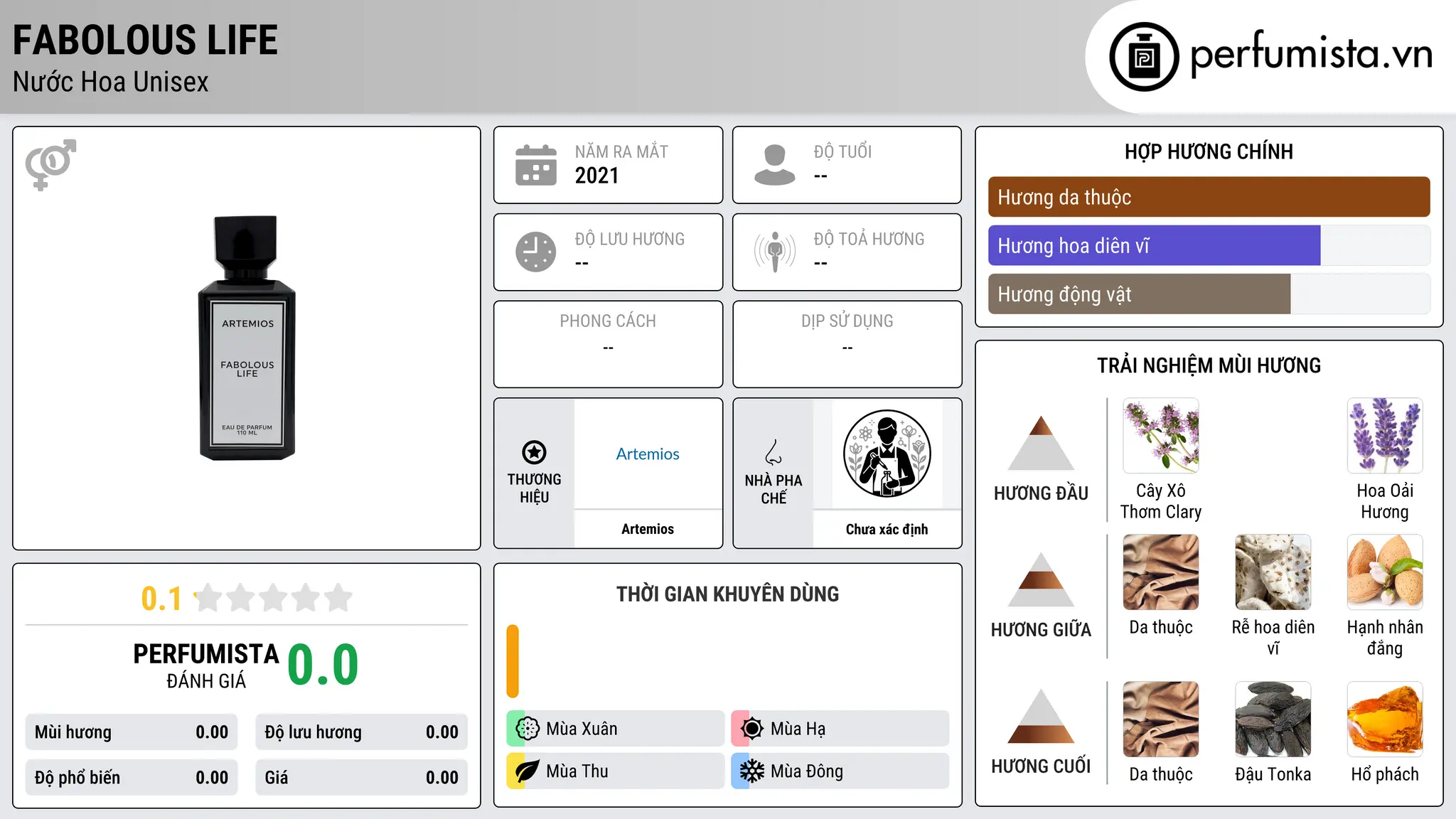This screenshot has height=819, width=1456.
Task: Click the PERFUMISTA ĐÁNH GIÁ label
Action: pos(206,666)
